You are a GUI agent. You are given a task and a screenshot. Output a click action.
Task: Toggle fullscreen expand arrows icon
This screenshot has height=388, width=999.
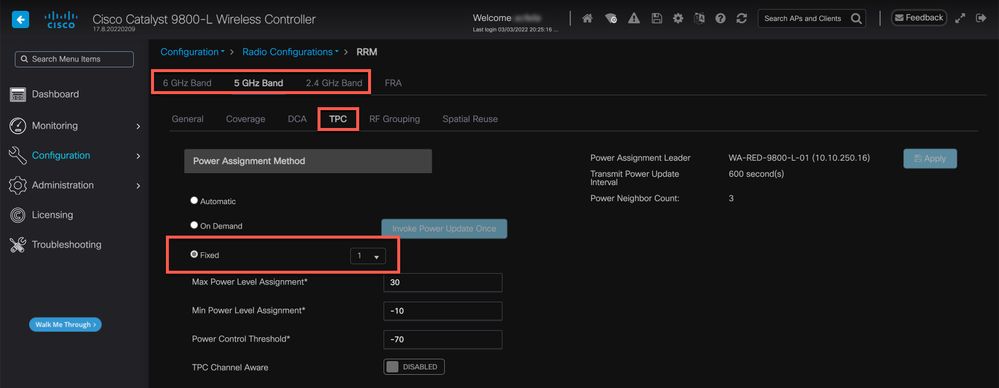(960, 18)
